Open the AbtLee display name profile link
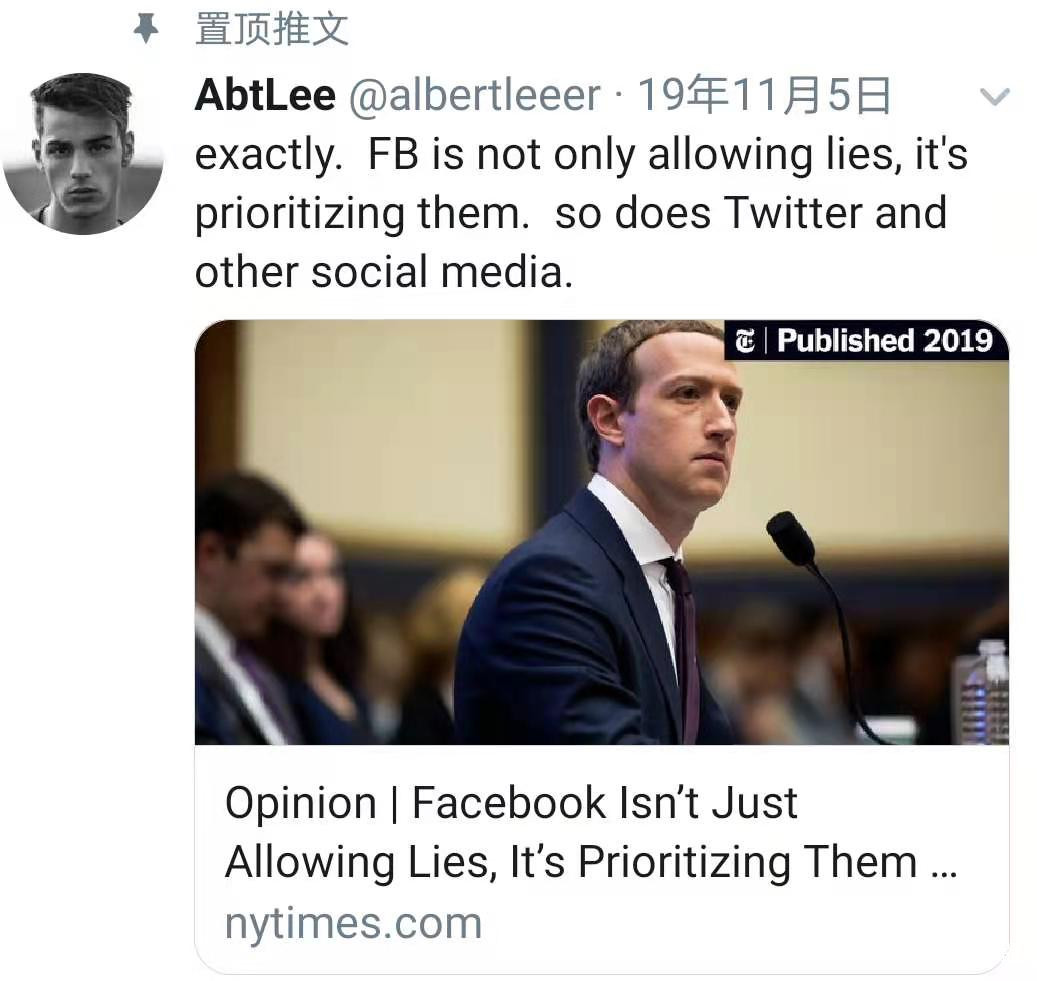 [x=265, y=96]
